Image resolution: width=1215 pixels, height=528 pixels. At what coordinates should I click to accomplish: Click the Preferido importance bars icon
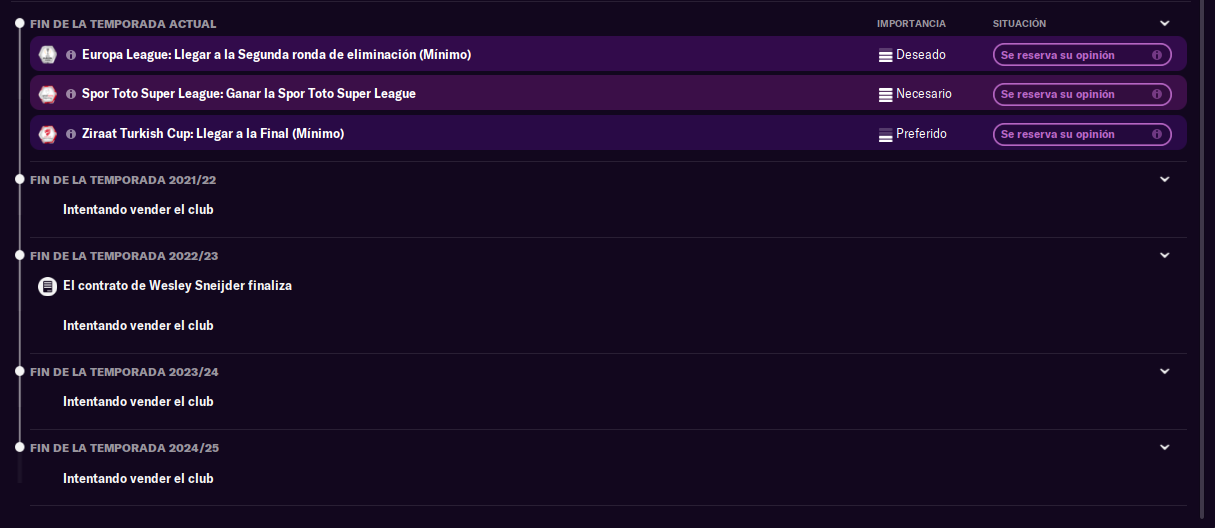885,134
